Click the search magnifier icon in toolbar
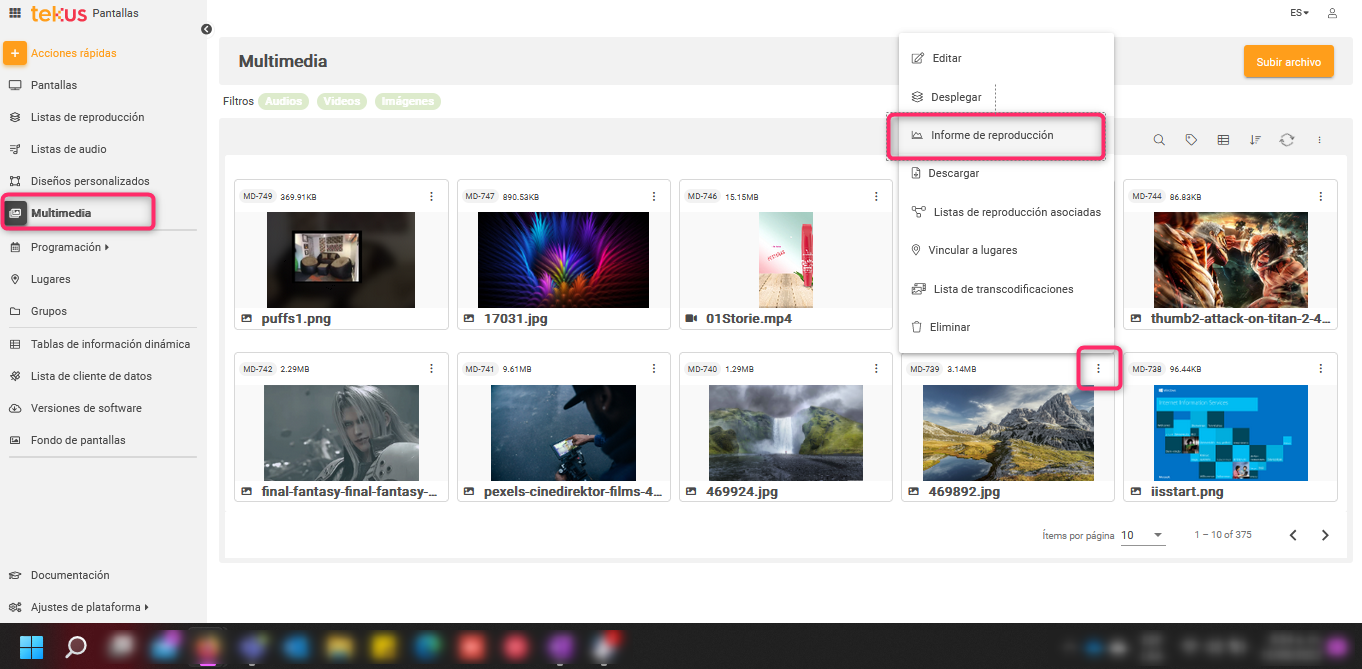 click(1159, 140)
